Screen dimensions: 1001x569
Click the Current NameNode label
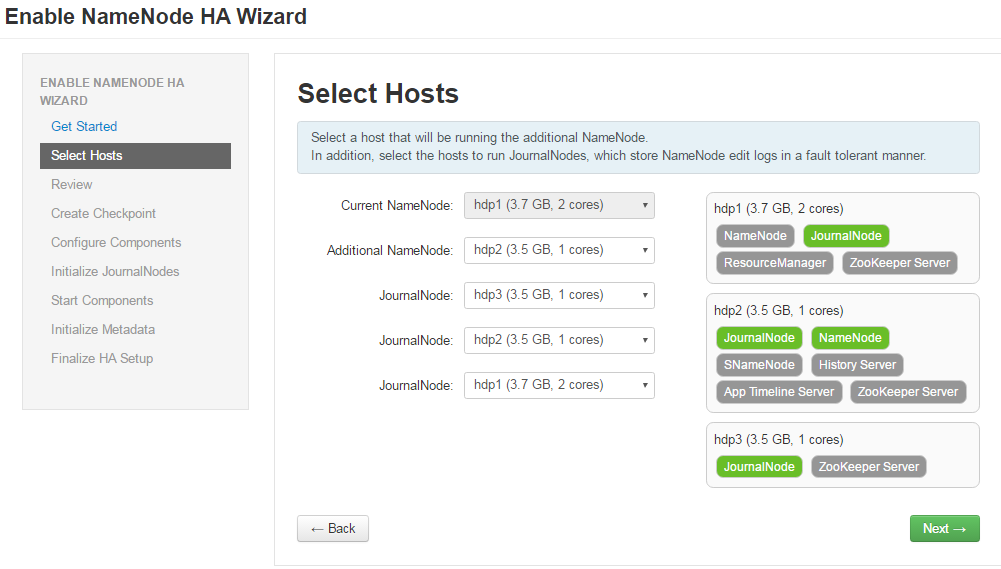click(396, 206)
